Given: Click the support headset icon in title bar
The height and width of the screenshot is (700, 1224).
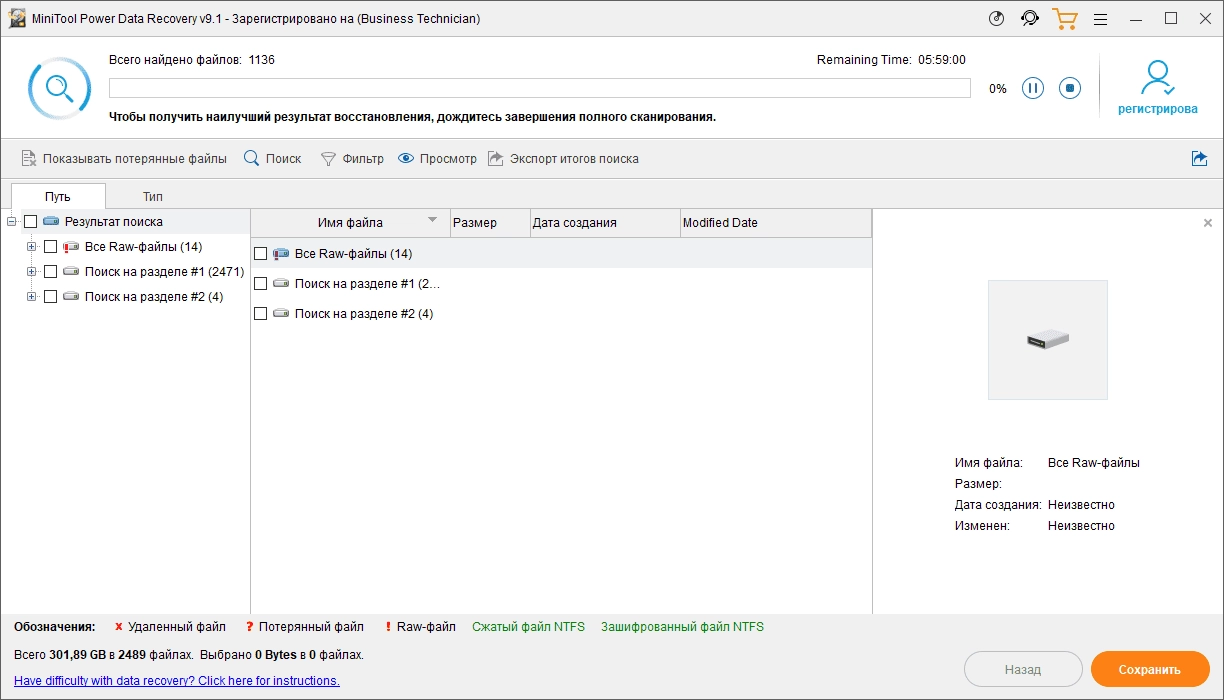Looking at the screenshot, I should point(1030,19).
